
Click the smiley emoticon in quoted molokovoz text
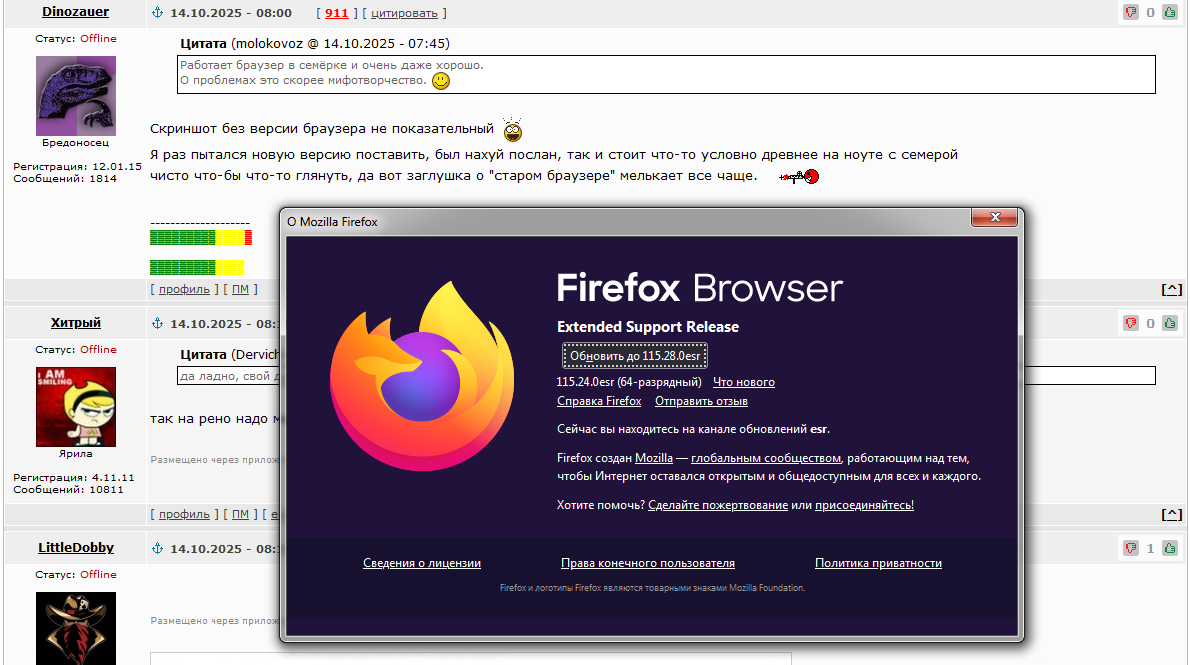(441, 80)
